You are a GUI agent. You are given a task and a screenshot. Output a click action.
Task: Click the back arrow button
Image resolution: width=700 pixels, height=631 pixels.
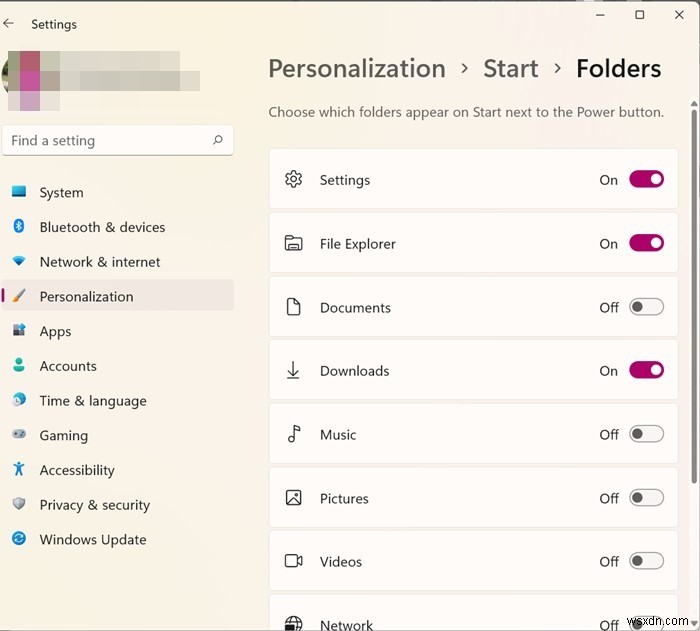10,23
